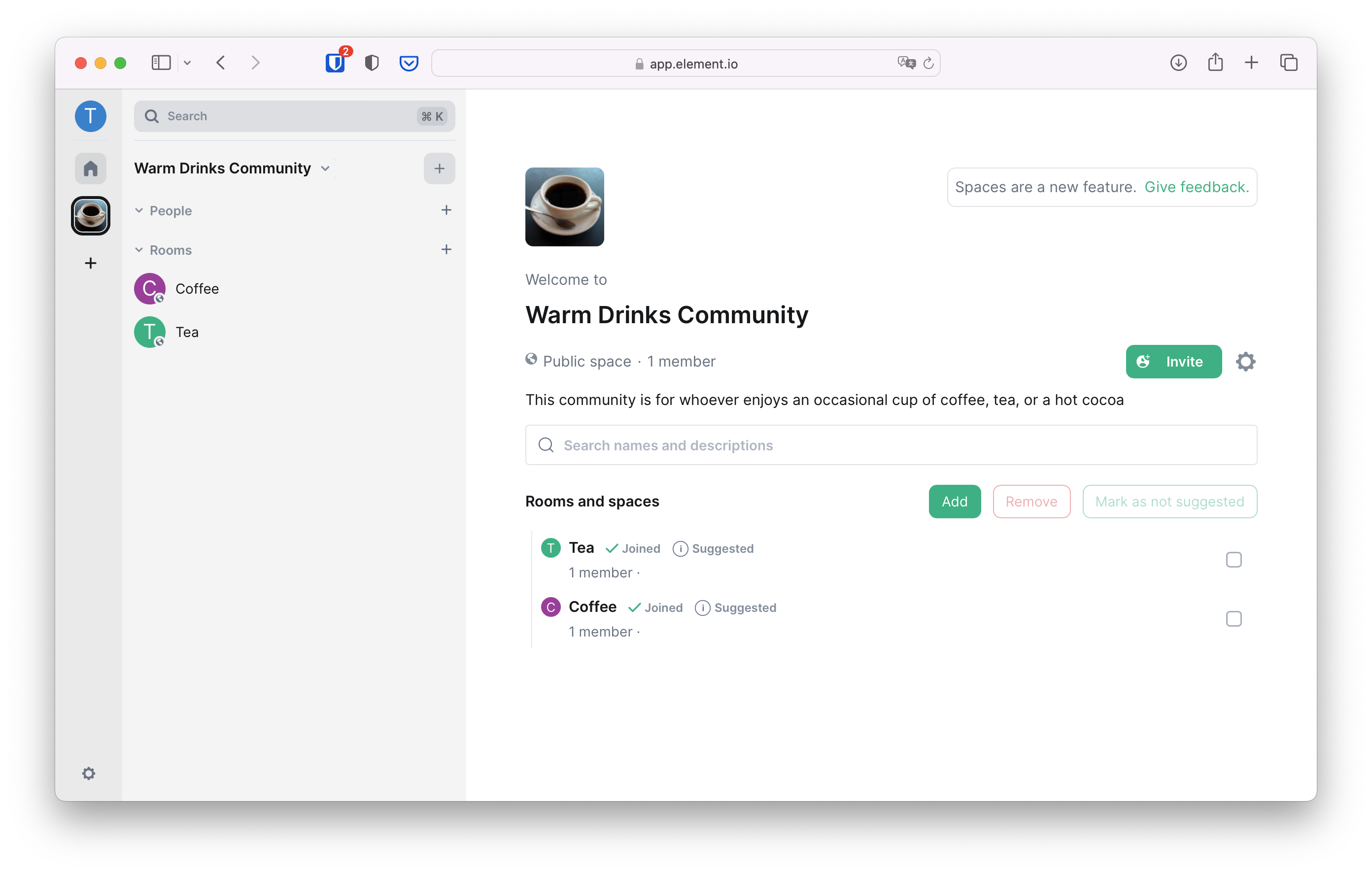Image resolution: width=1372 pixels, height=874 pixels.
Task: Open the Coffee room in sidebar
Action: coord(294,289)
